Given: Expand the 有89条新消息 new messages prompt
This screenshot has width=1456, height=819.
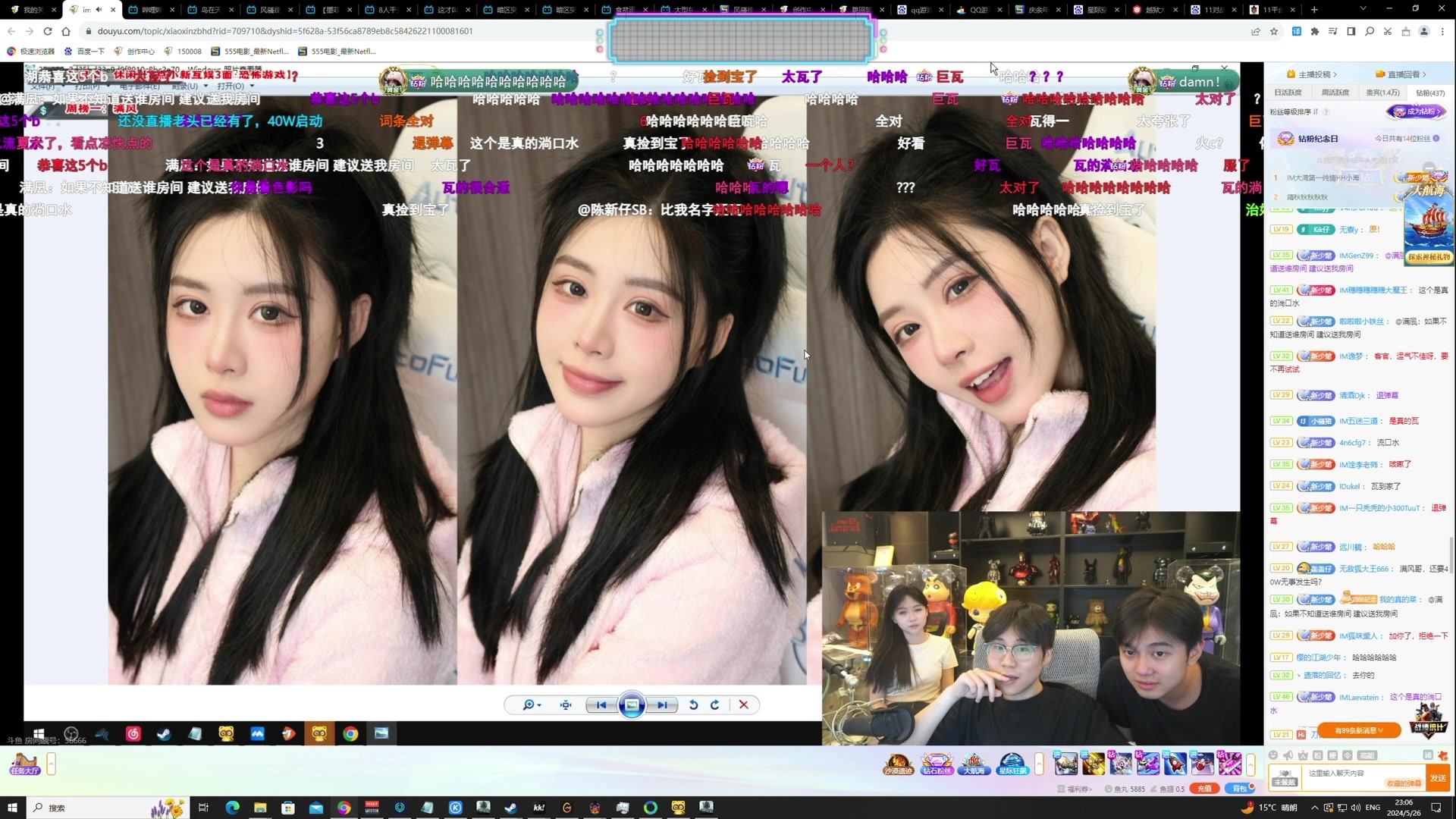Looking at the screenshot, I should point(1359,730).
